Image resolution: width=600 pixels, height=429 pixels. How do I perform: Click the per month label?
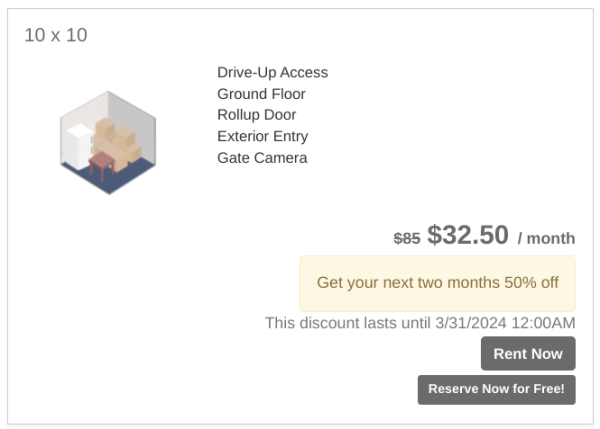(x=546, y=238)
